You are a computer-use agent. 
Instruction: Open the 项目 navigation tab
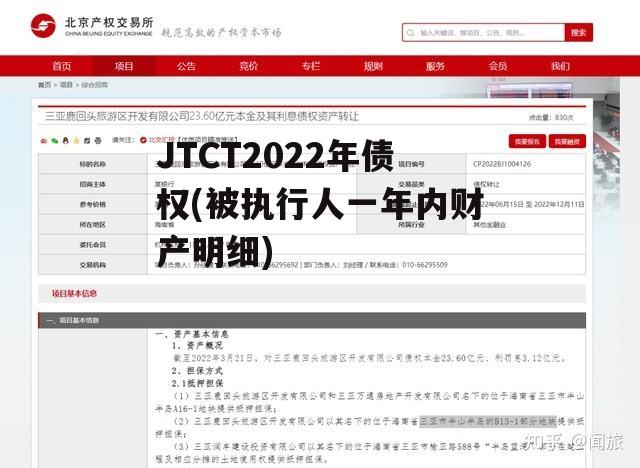[x=124, y=66]
